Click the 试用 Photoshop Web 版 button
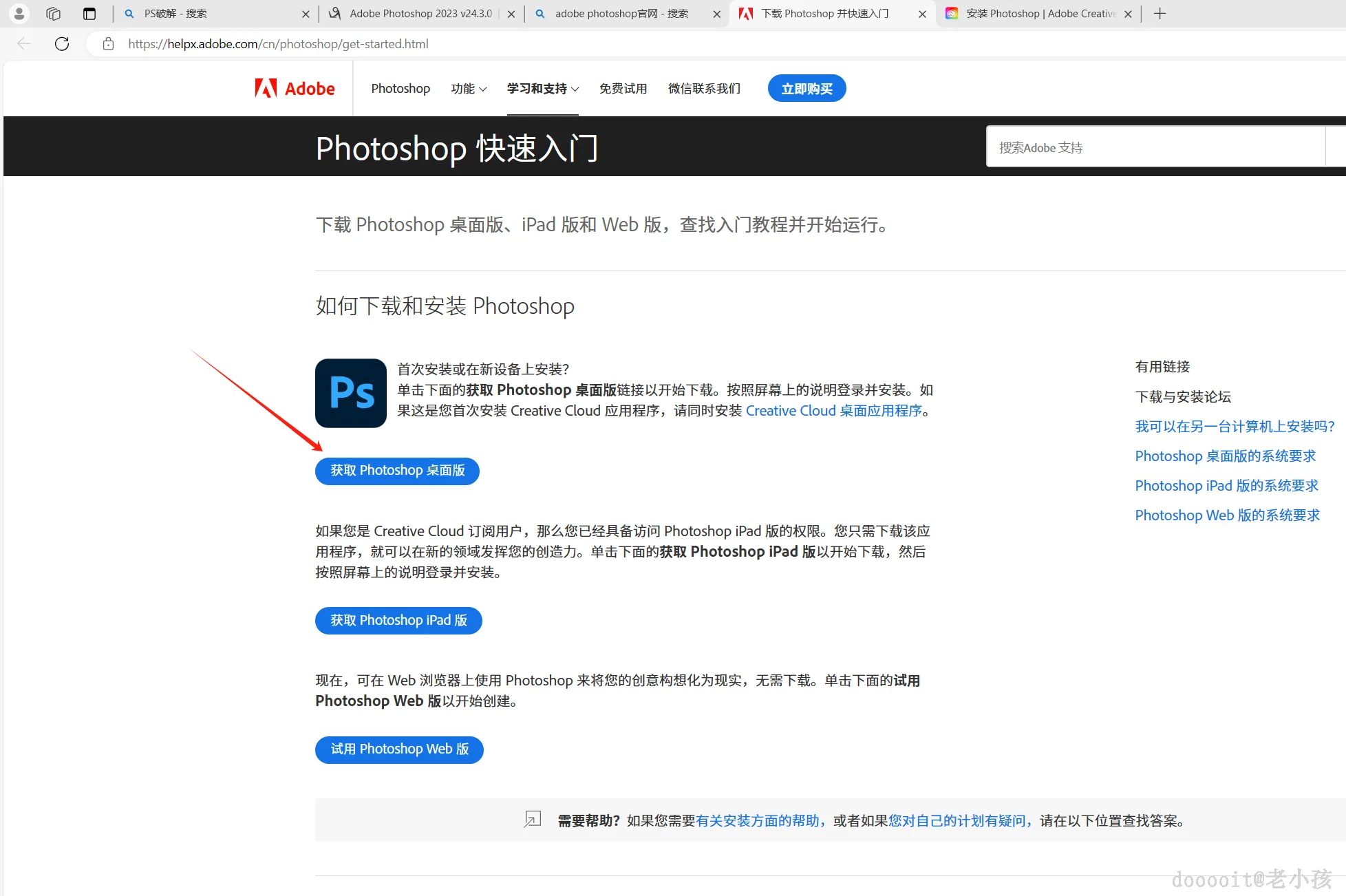This screenshot has width=1346, height=896. coord(399,749)
